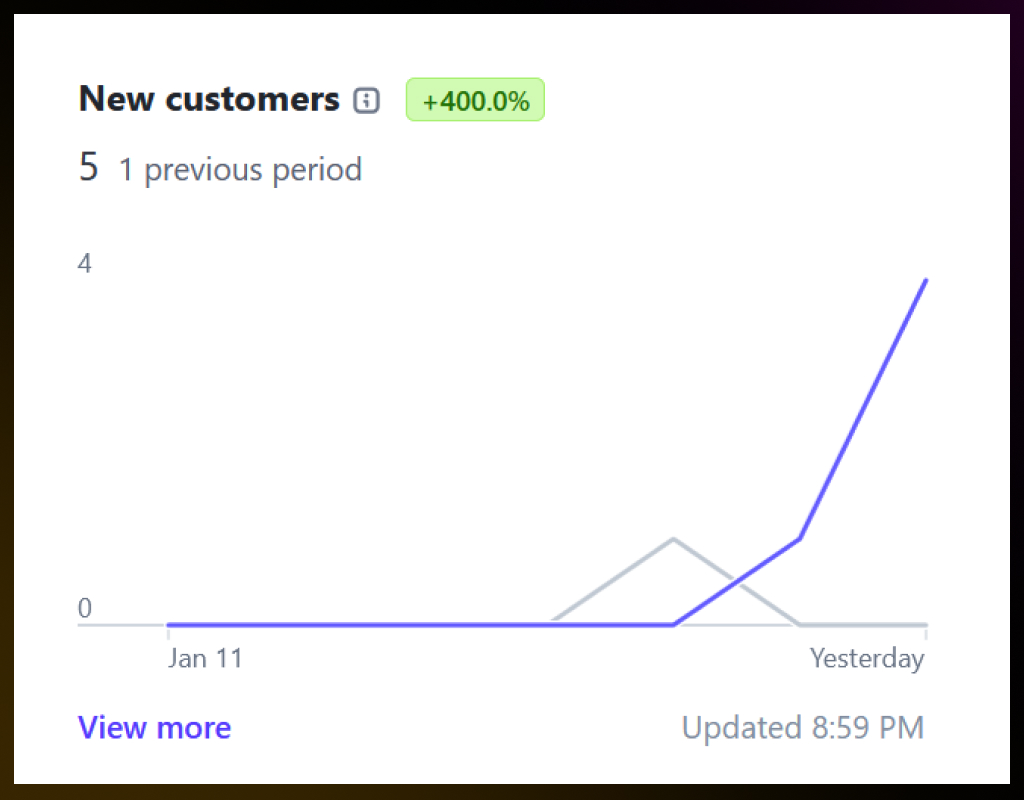Click the total count number 5

[89, 168]
